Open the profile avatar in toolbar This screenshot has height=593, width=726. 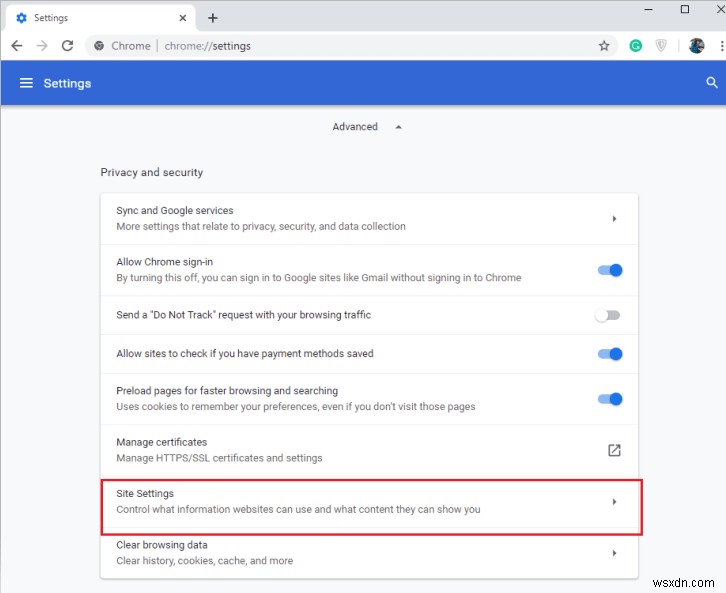point(696,46)
